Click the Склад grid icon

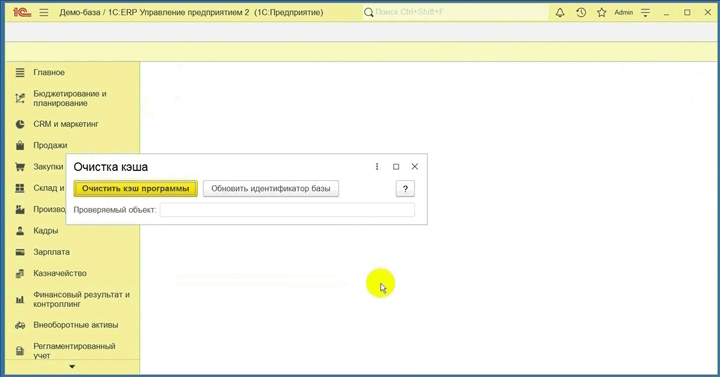point(20,188)
